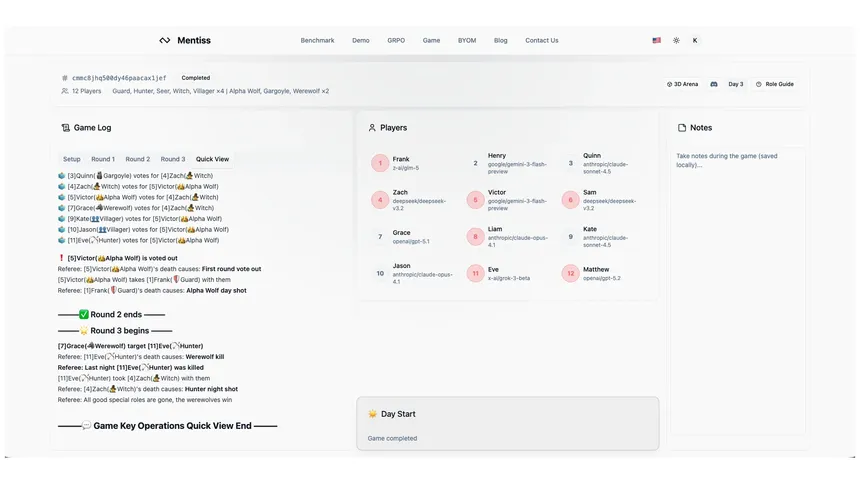
Task: Switch to the Setup tab
Action: click(72, 159)
